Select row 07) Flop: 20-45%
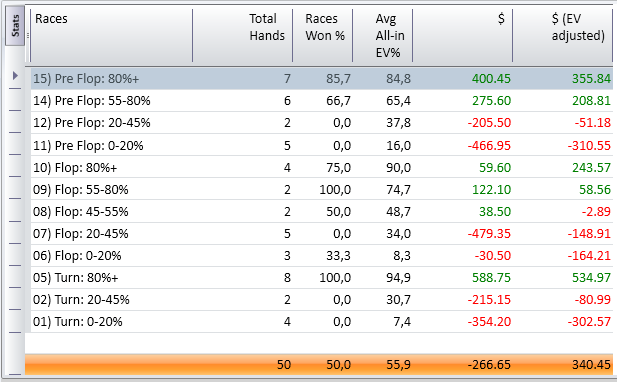The image size is (617, 382). [321, 234]
